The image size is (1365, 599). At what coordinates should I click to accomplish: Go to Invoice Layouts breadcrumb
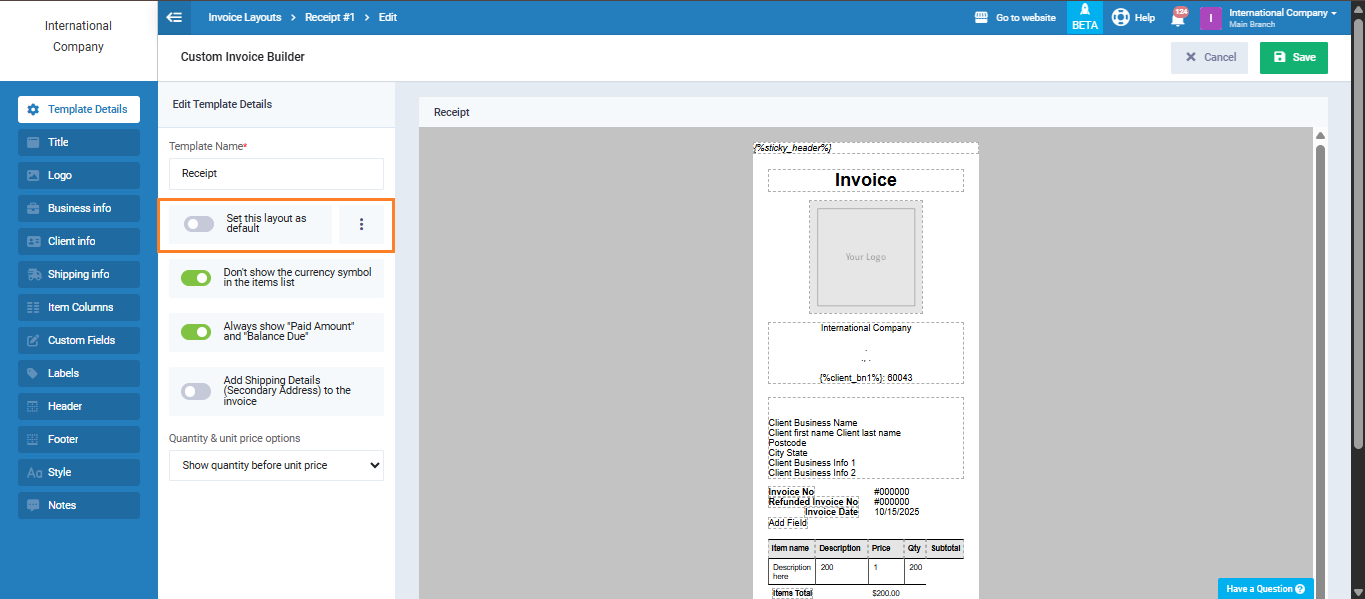click(244, 17)
